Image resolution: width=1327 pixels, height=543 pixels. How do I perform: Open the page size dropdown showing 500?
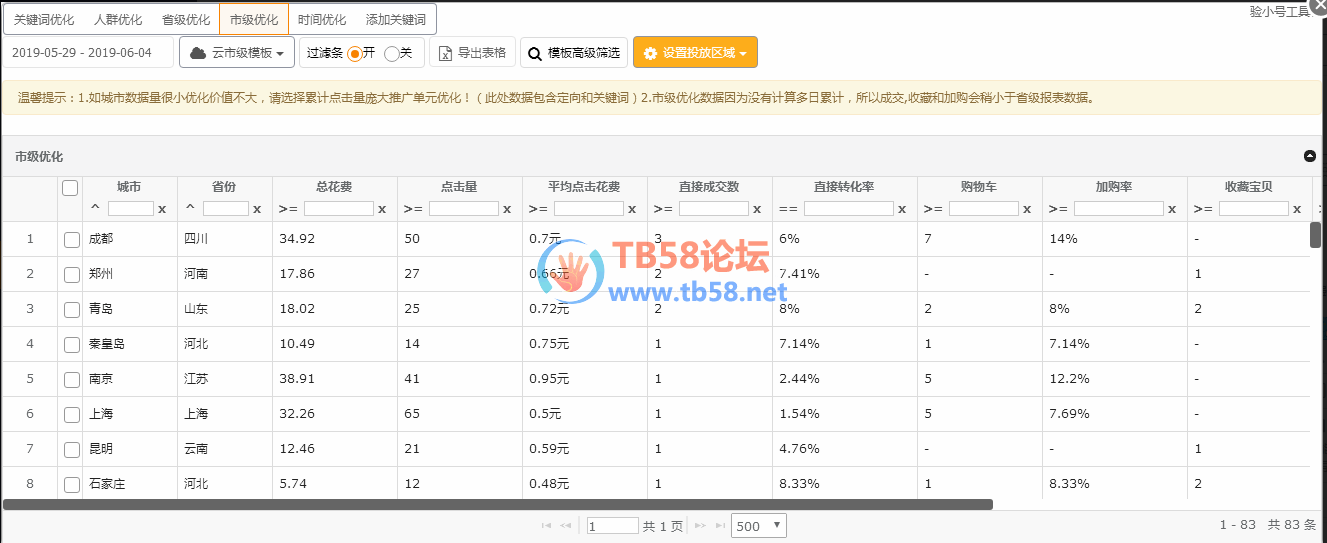pyautogui.click(x=759, y=525)
